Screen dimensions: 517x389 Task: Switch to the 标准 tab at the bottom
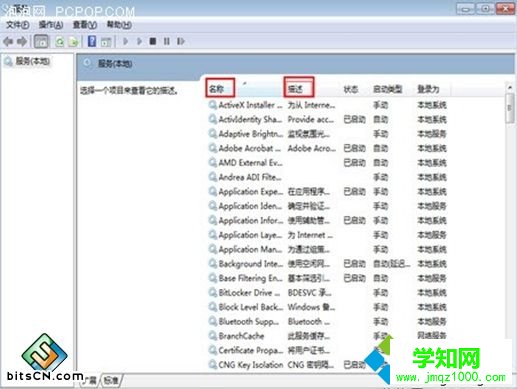(x=112, y=380)
